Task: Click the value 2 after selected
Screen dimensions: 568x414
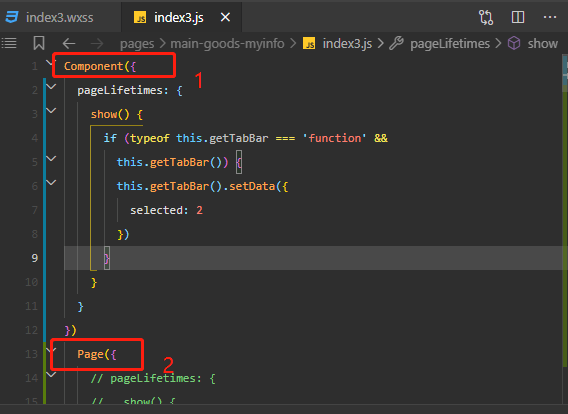Action: [x=200, y=210]
